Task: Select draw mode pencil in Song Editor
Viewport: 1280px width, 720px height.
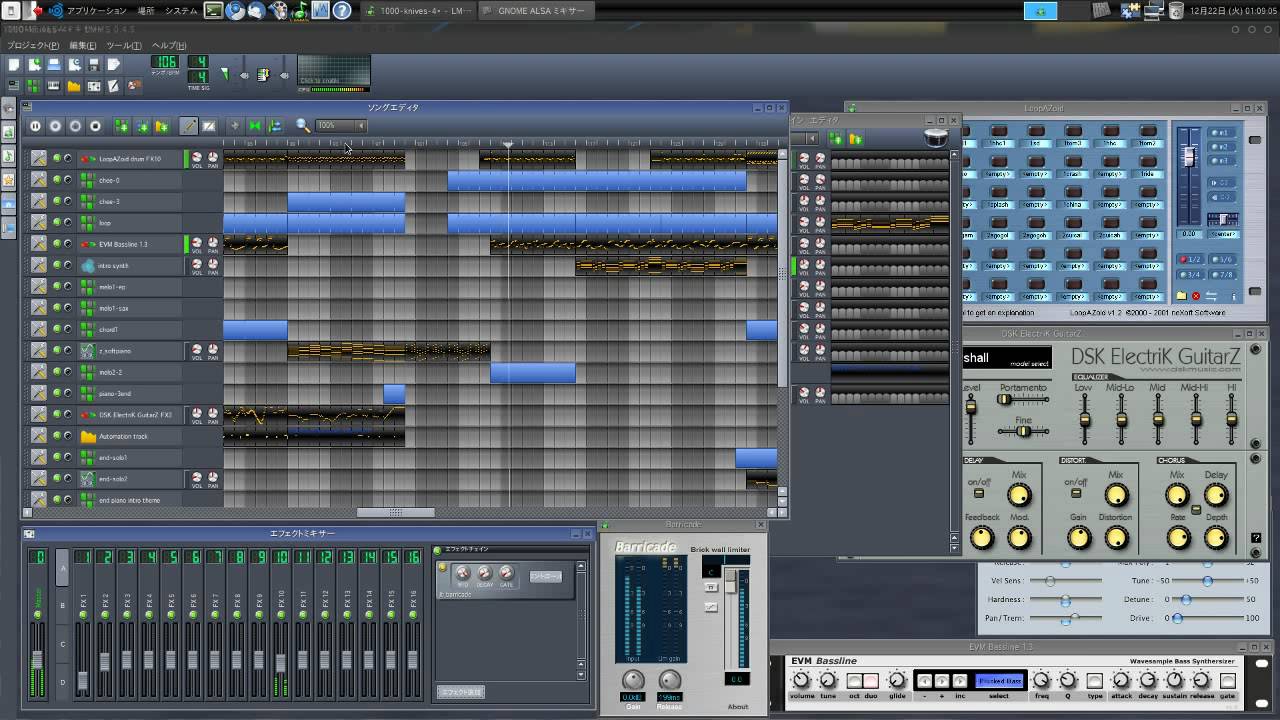Action: coord(189,126)
